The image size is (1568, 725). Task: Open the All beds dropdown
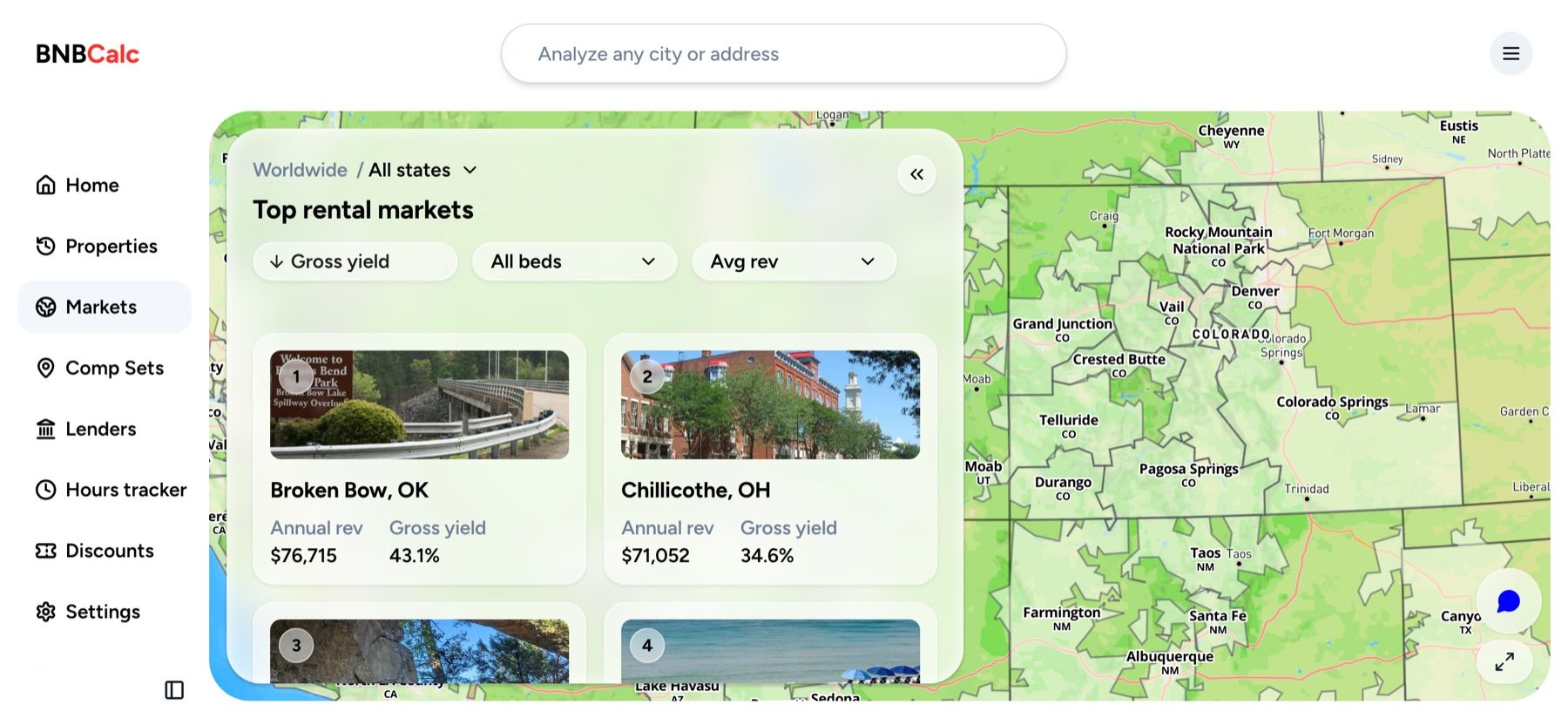coord(574,261)
